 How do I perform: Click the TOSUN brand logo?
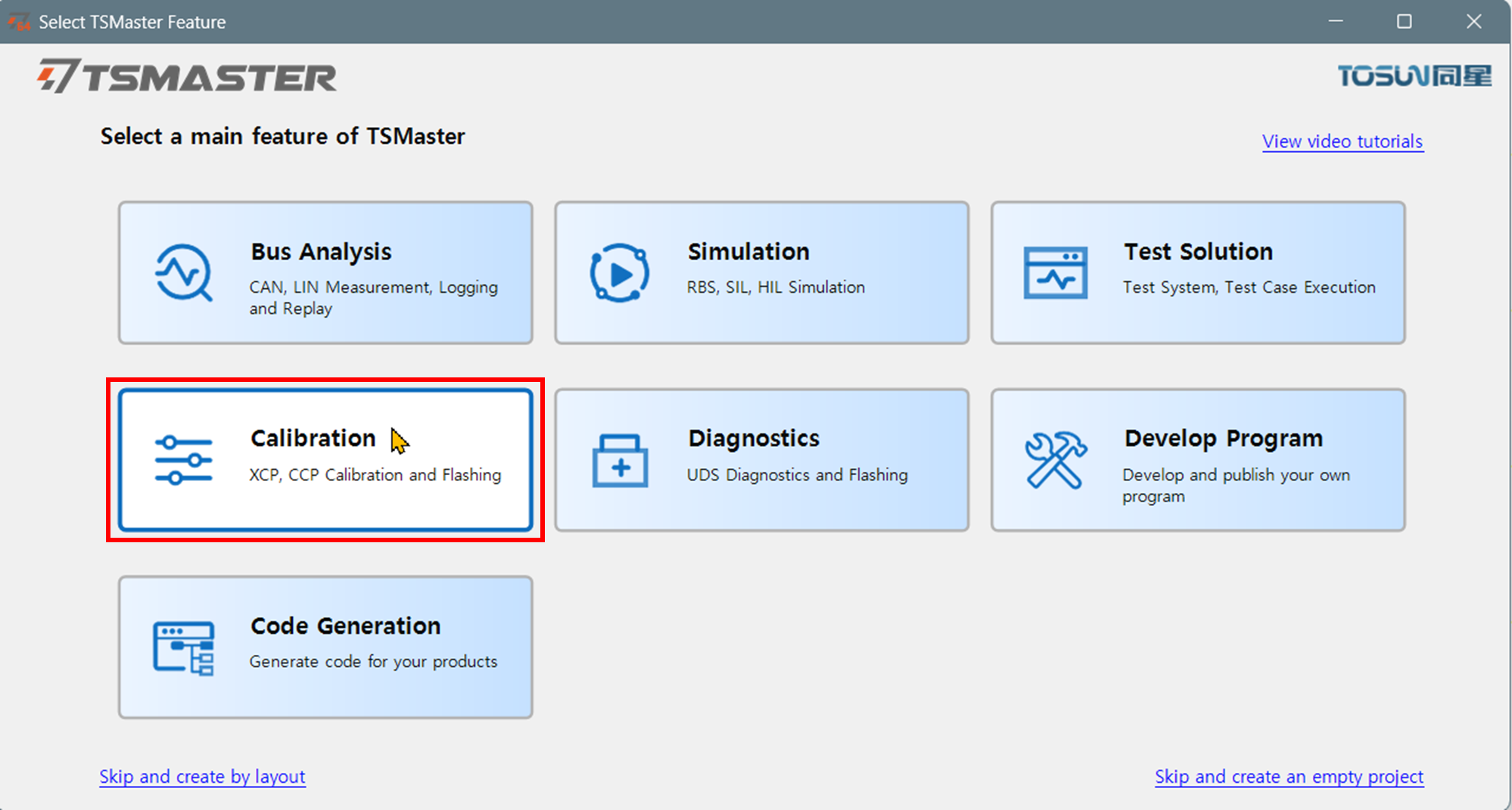tap(1414, 76)
